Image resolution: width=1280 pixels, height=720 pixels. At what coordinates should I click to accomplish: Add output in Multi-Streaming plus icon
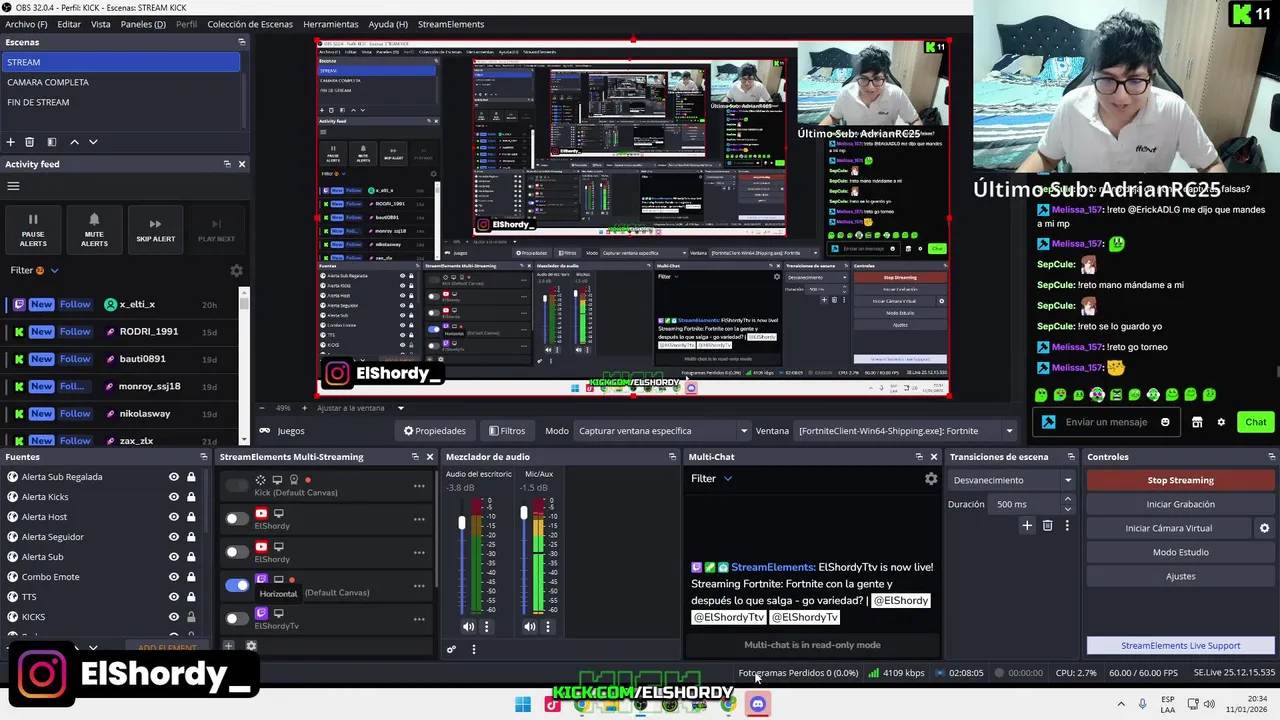click(228, 646)
